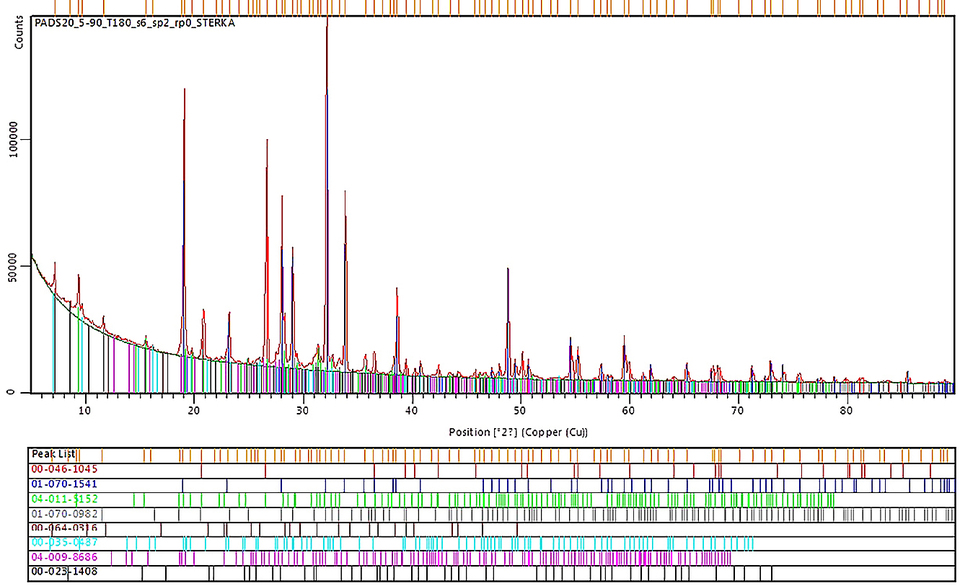Click the 80 tick on position axis
The height and width of the screenshot is (586, 960).
tap(846, 410)
